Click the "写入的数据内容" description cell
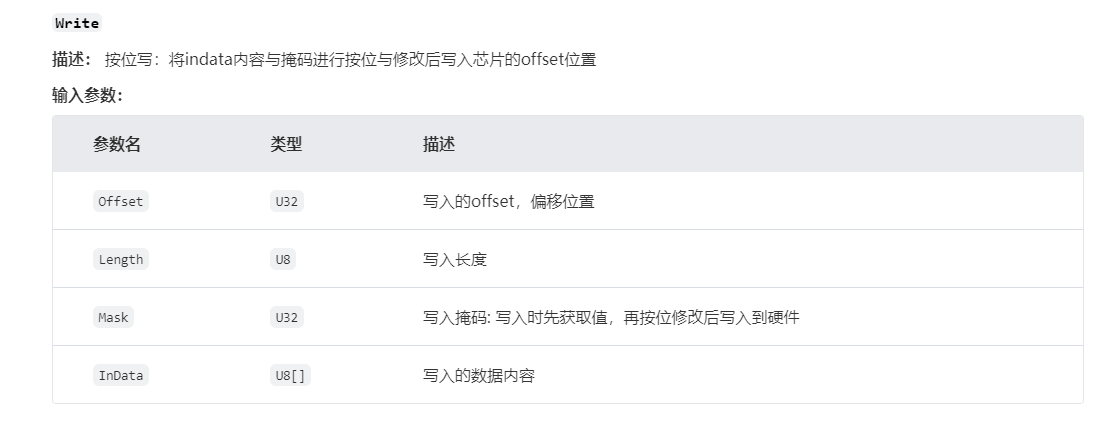Viewport: 1114px width, 424px height. point(479,375)
